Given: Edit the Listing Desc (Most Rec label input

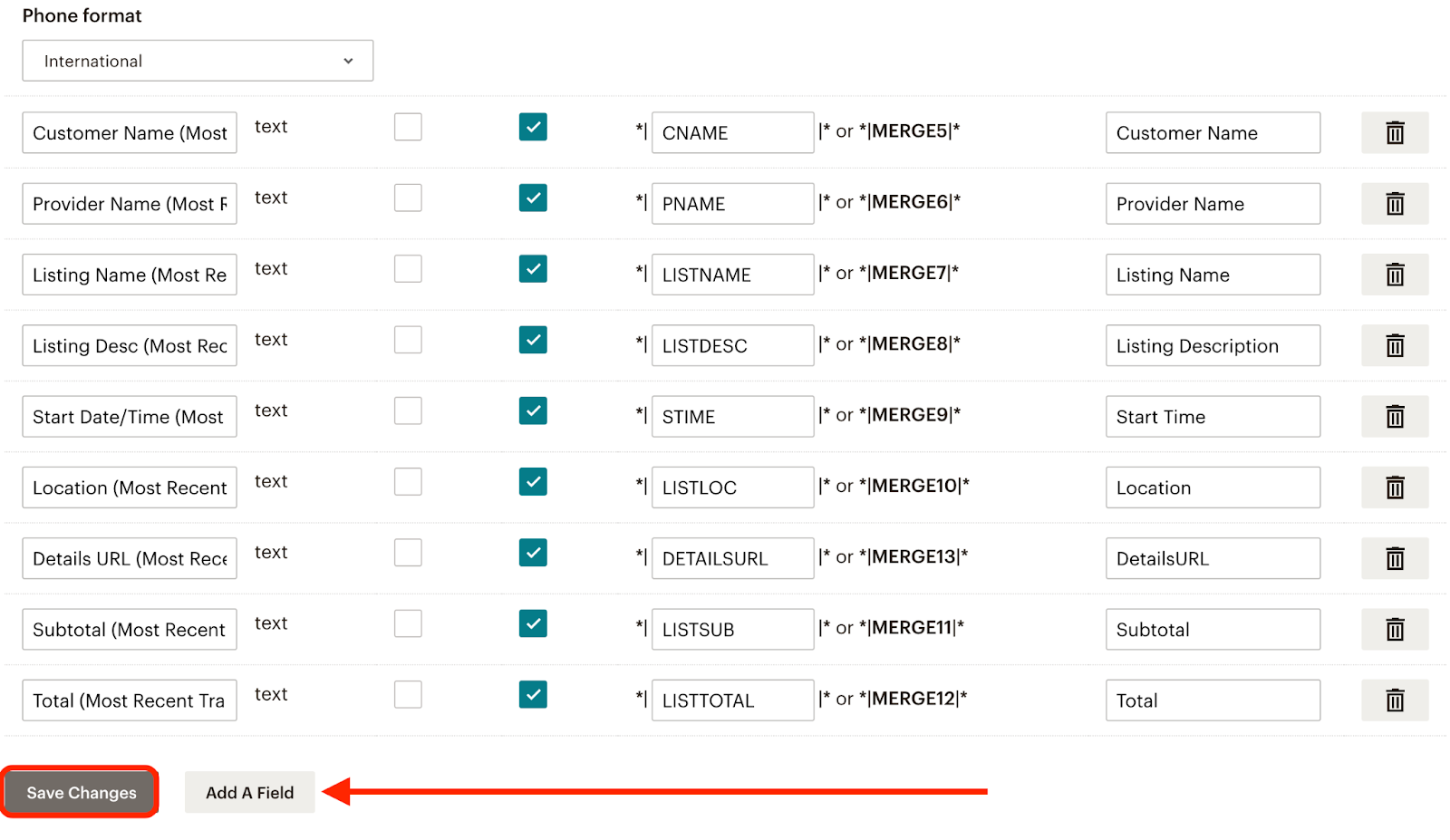Looking at the screenshot, I should click(130, 346).
